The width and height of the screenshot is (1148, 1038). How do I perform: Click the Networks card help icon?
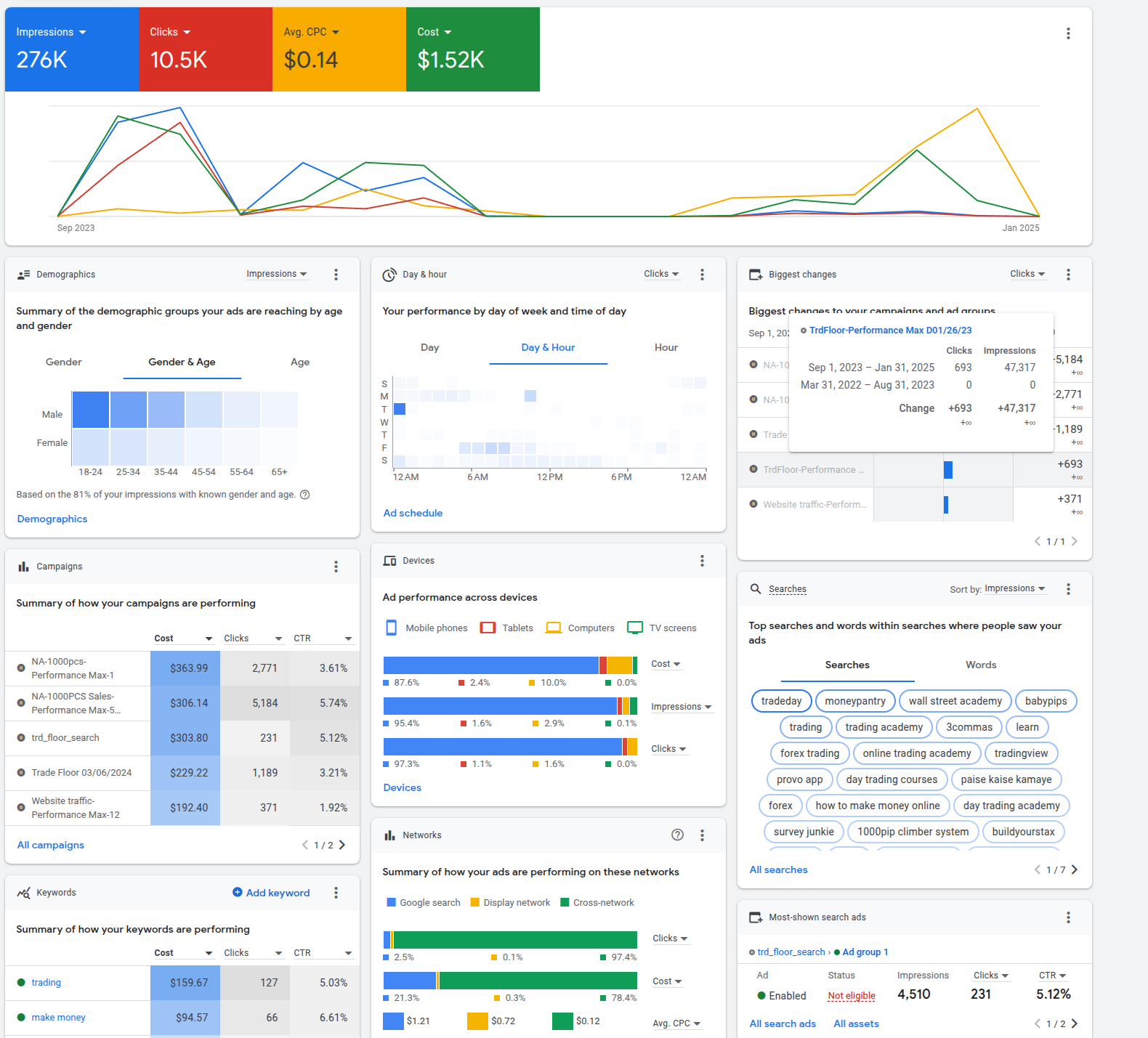click(677, 835)
